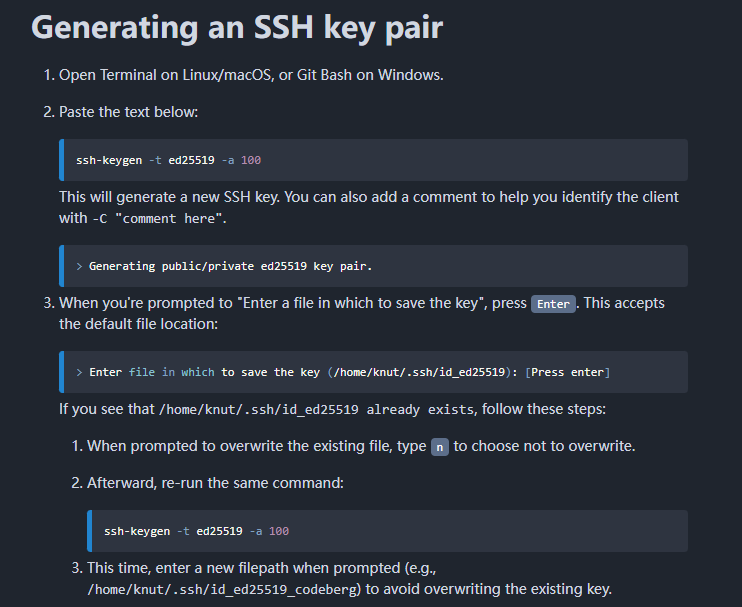The height and width of the screenshot is (607, 742).
Task: Click the 'Afterward, re-run the same command' step
Action: coord(215,483)
